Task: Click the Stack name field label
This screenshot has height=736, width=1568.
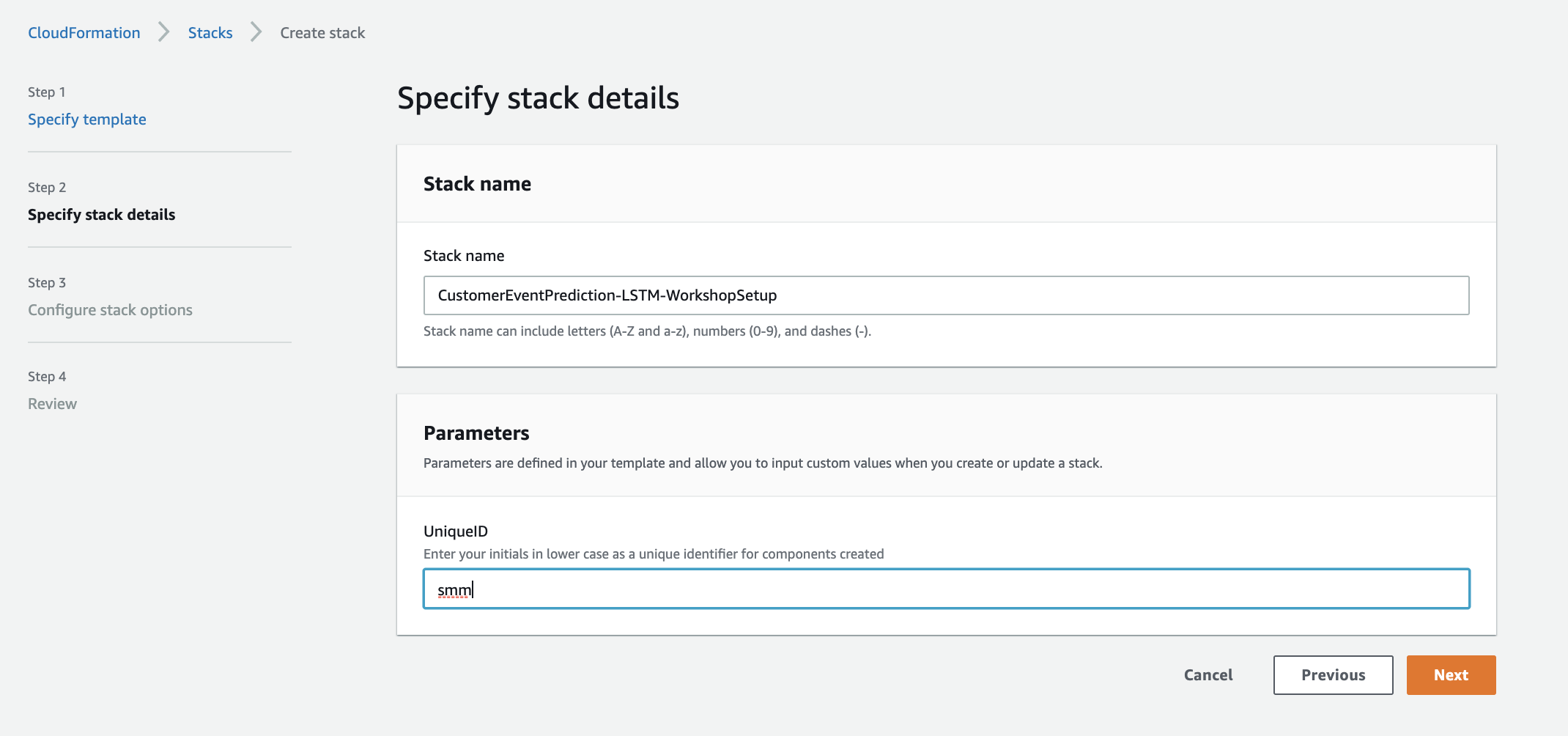Action: (x=463, y=256)
